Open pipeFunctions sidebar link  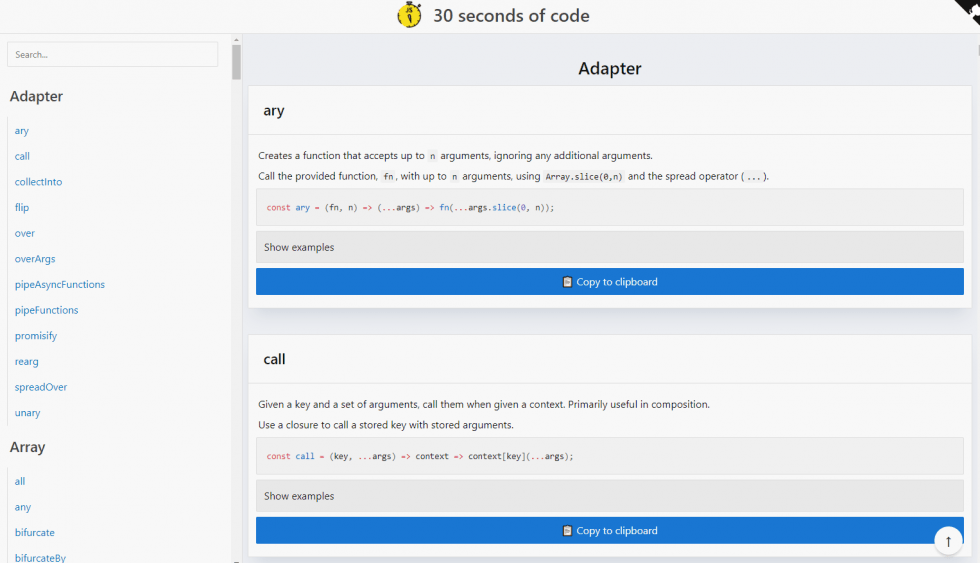coord(47,310)
